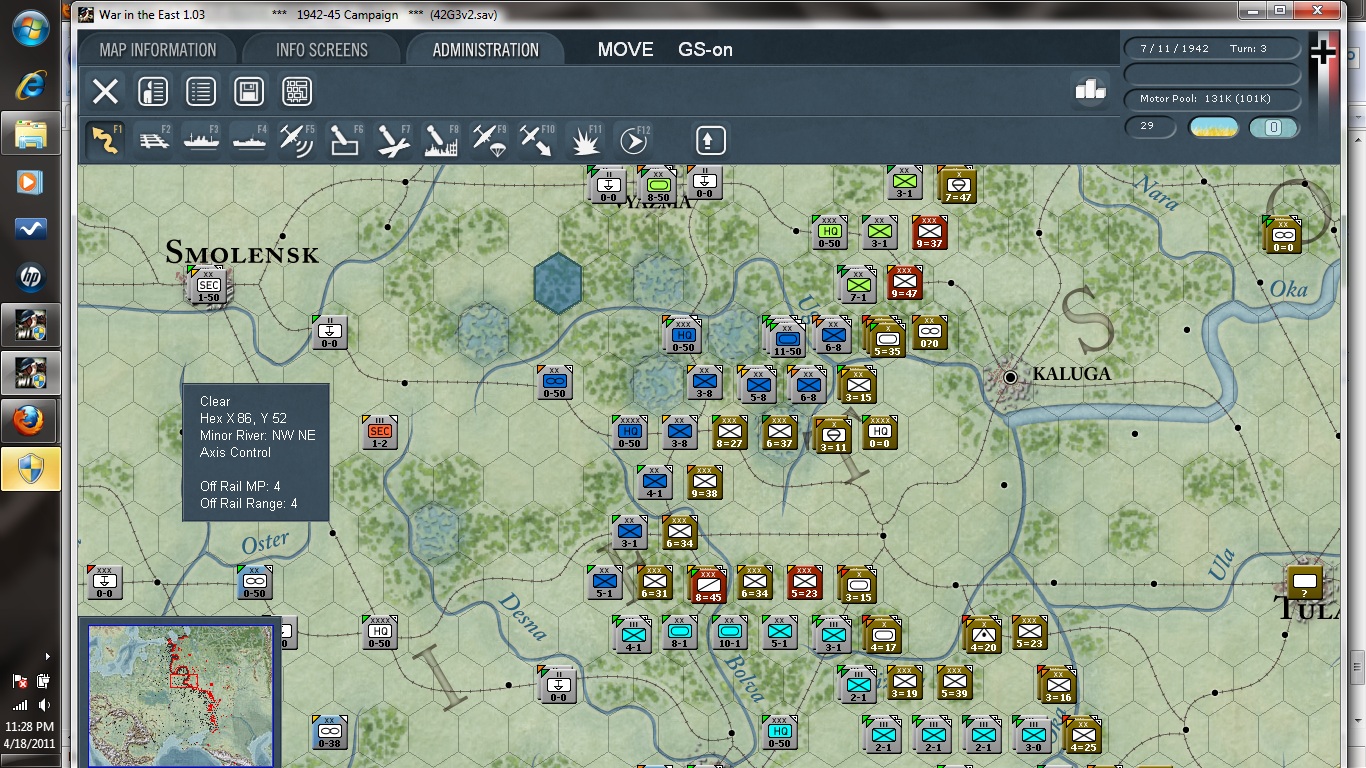Select the Soviet unit marked 0?0
This screenshot has width=1366, height=768.
click(x=929, y=332)
